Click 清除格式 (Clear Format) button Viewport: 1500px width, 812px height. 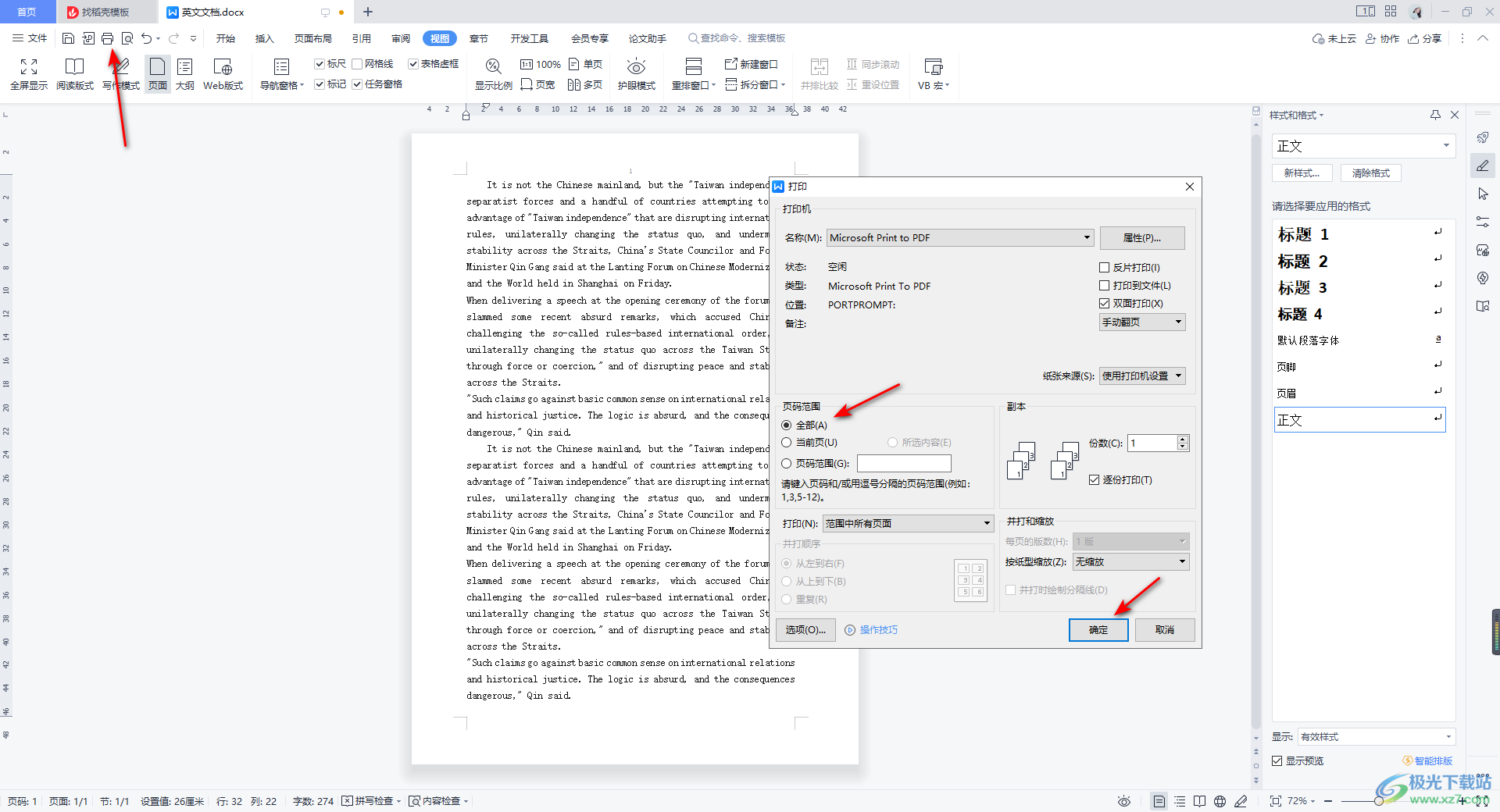(1371, 173)
